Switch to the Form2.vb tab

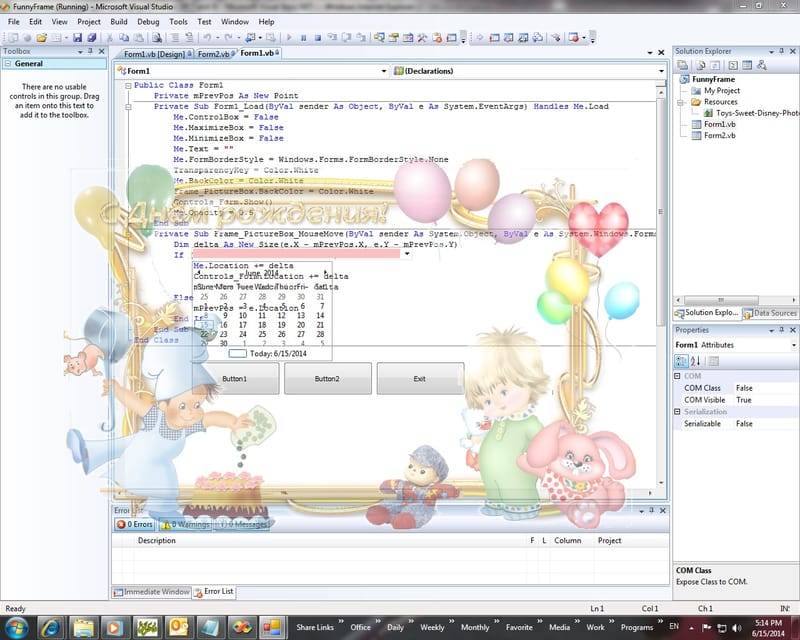pos(214,54)
